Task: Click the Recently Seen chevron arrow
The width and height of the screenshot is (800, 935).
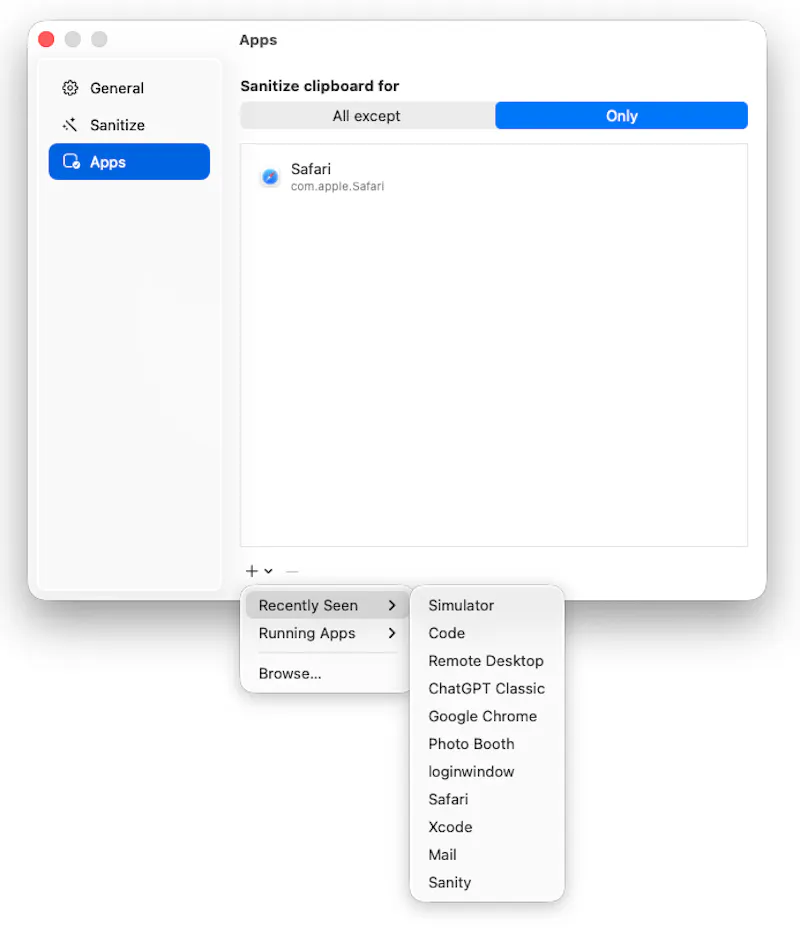Action: click(x=392, y=605)
